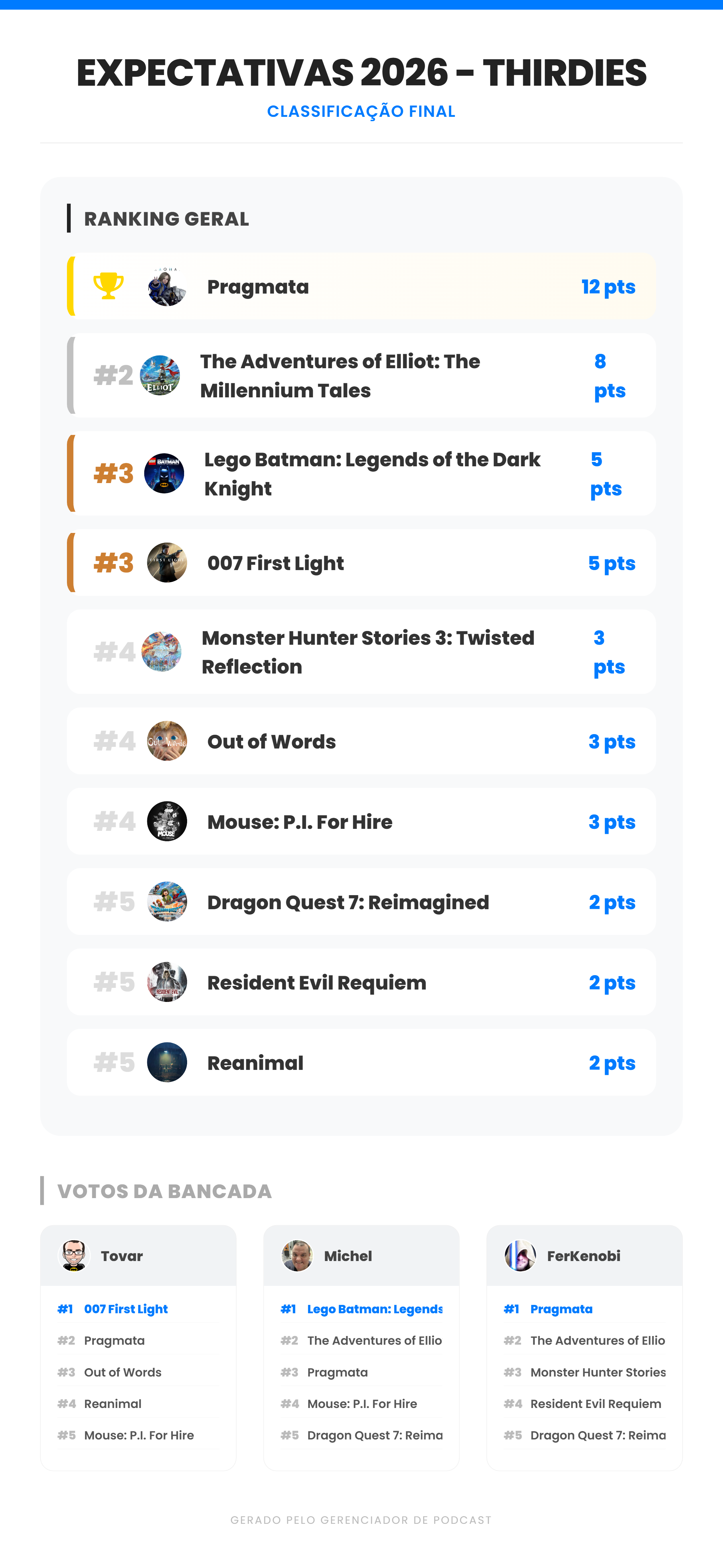Image resolution: width=723 pixels, height=1568 pixels.
Task: Select Tovar's #1 pick 007 First Light
Action: (x=126, y=1309)
